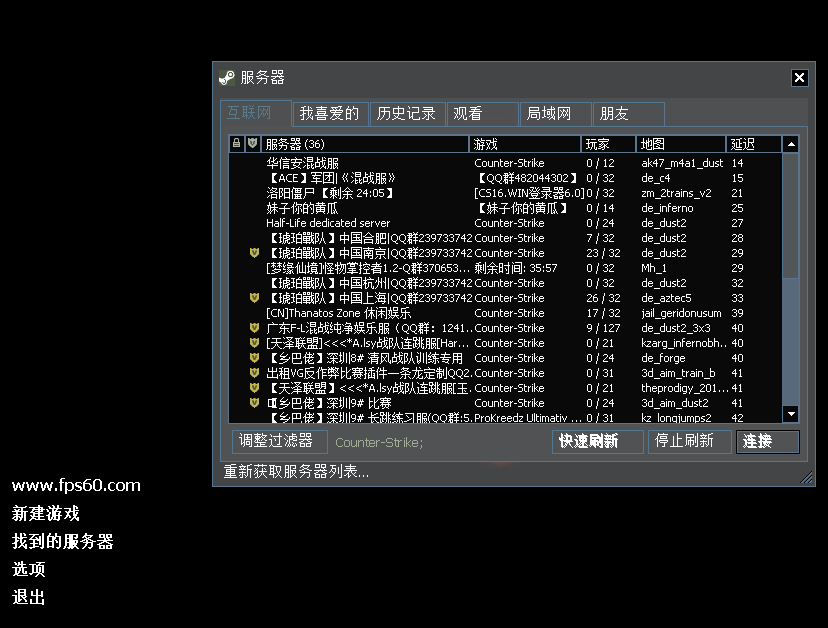Select the [CN]Thanatos Zone 休闲娱乐 server
The image size is (828, 628).
[x=338, y=313]
